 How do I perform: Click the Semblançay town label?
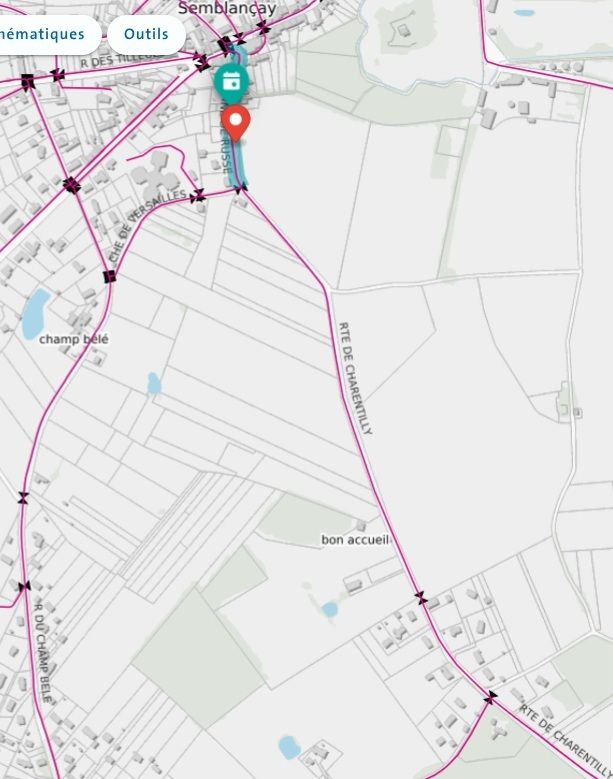coord(227,8)
